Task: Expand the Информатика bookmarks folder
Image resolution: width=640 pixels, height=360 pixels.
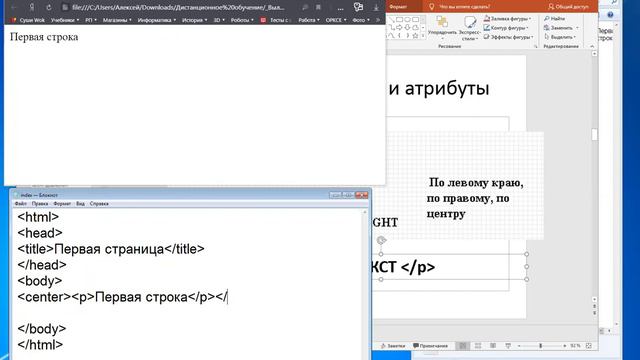Action: [x=156, y=20]
